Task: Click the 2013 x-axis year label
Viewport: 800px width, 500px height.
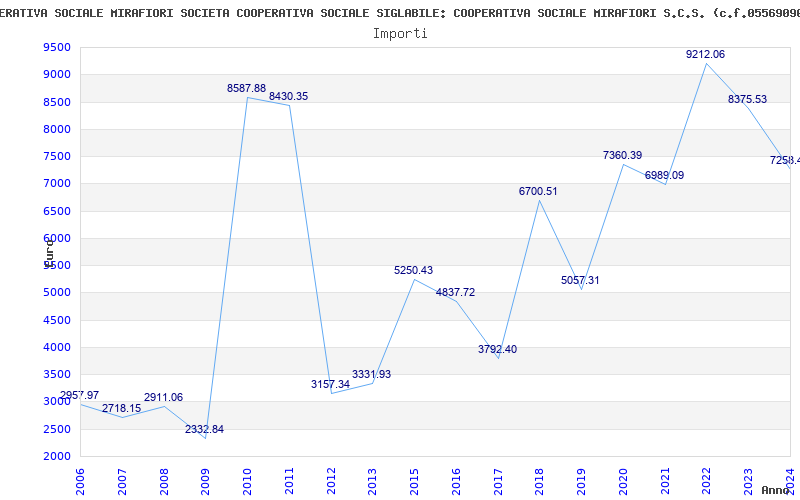Action: coord(372,482)
